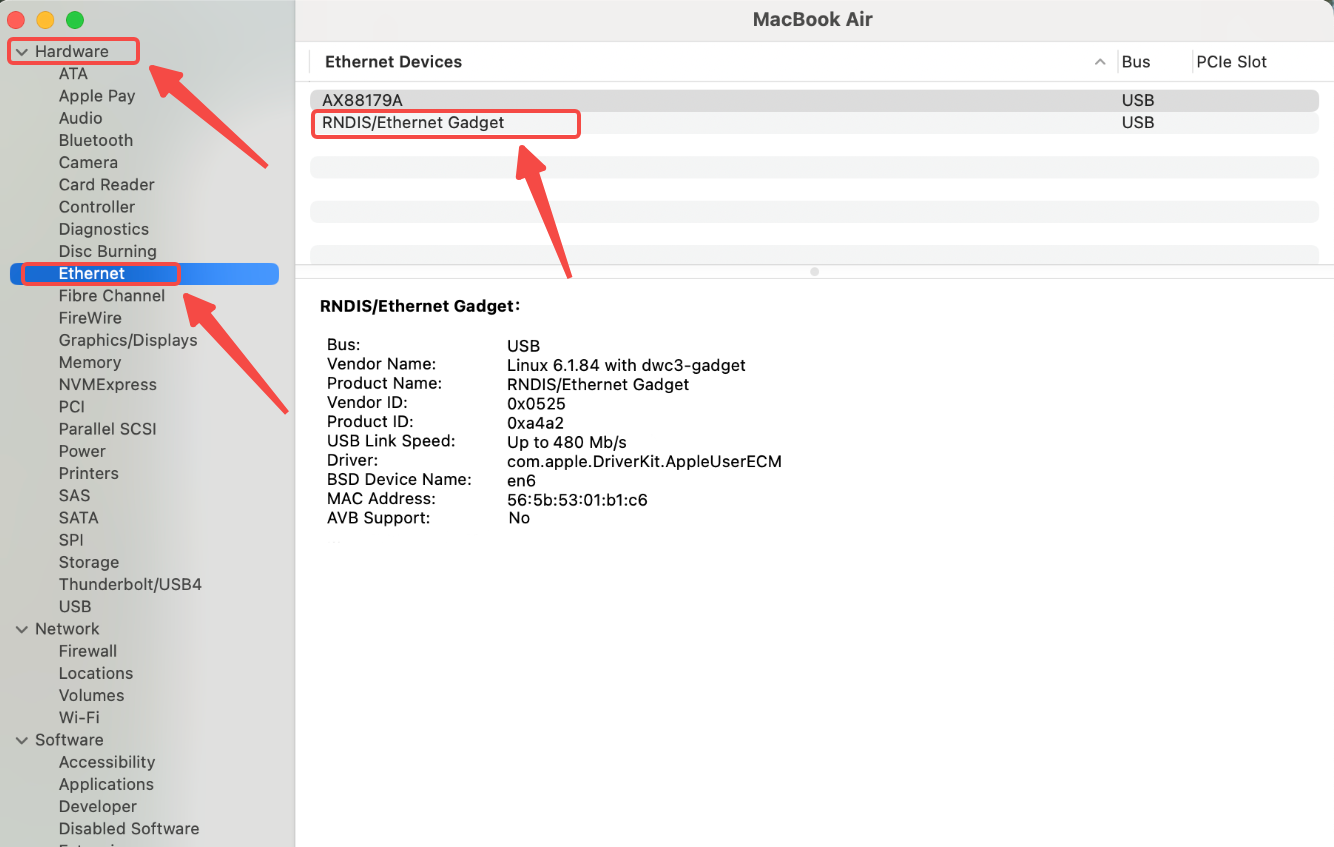Toggle sort arrow in Ethernet Devices header
The image size is (1334, 847).
(x=1100, y=62)
